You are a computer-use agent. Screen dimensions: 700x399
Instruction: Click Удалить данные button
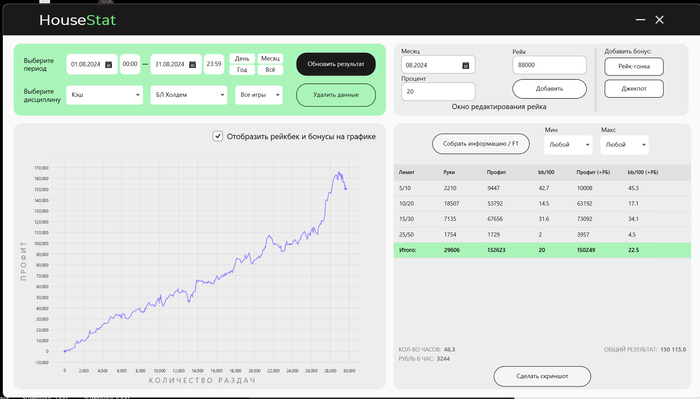(336, 95)
